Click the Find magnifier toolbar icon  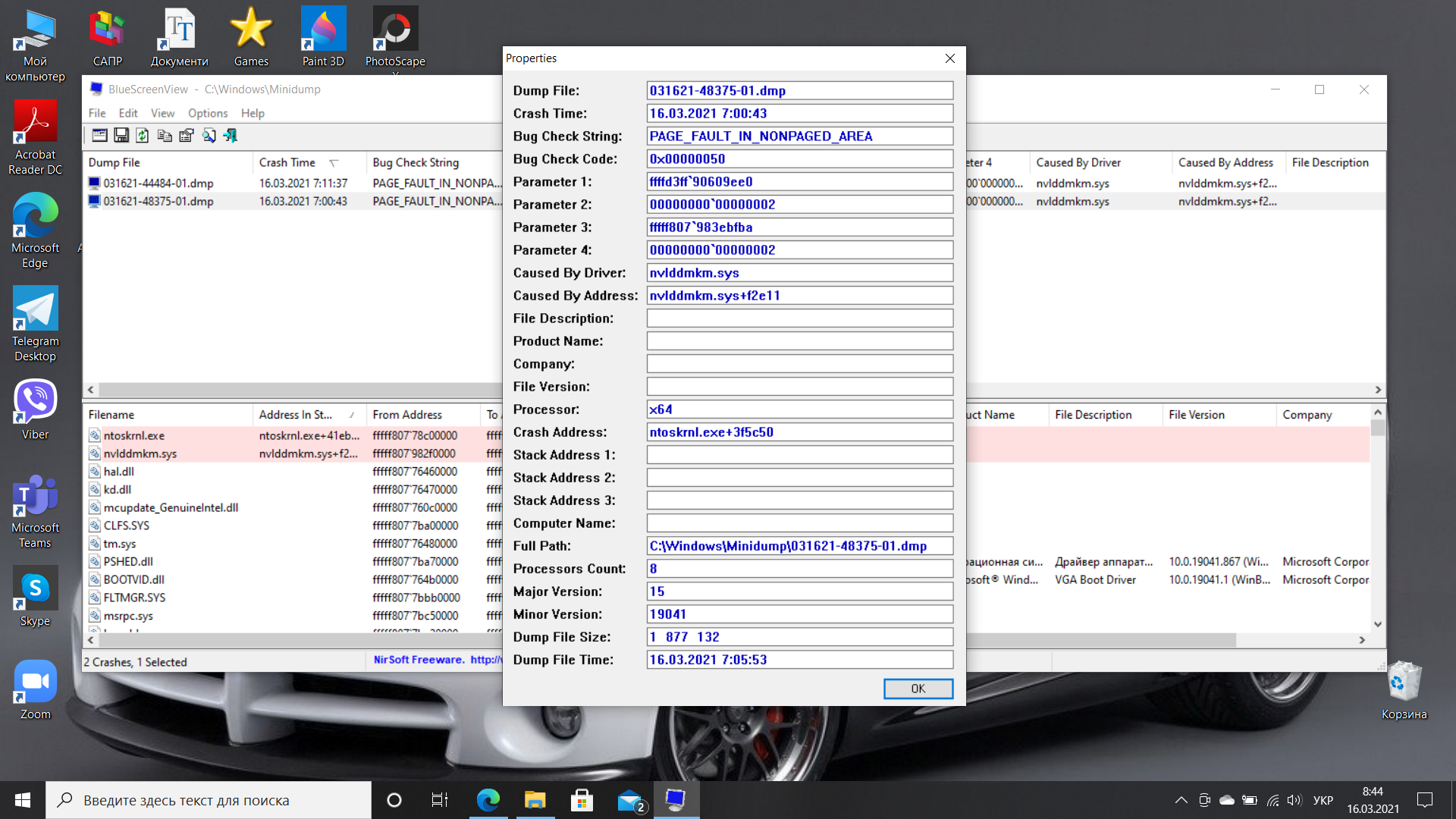(x=209, y=136)
